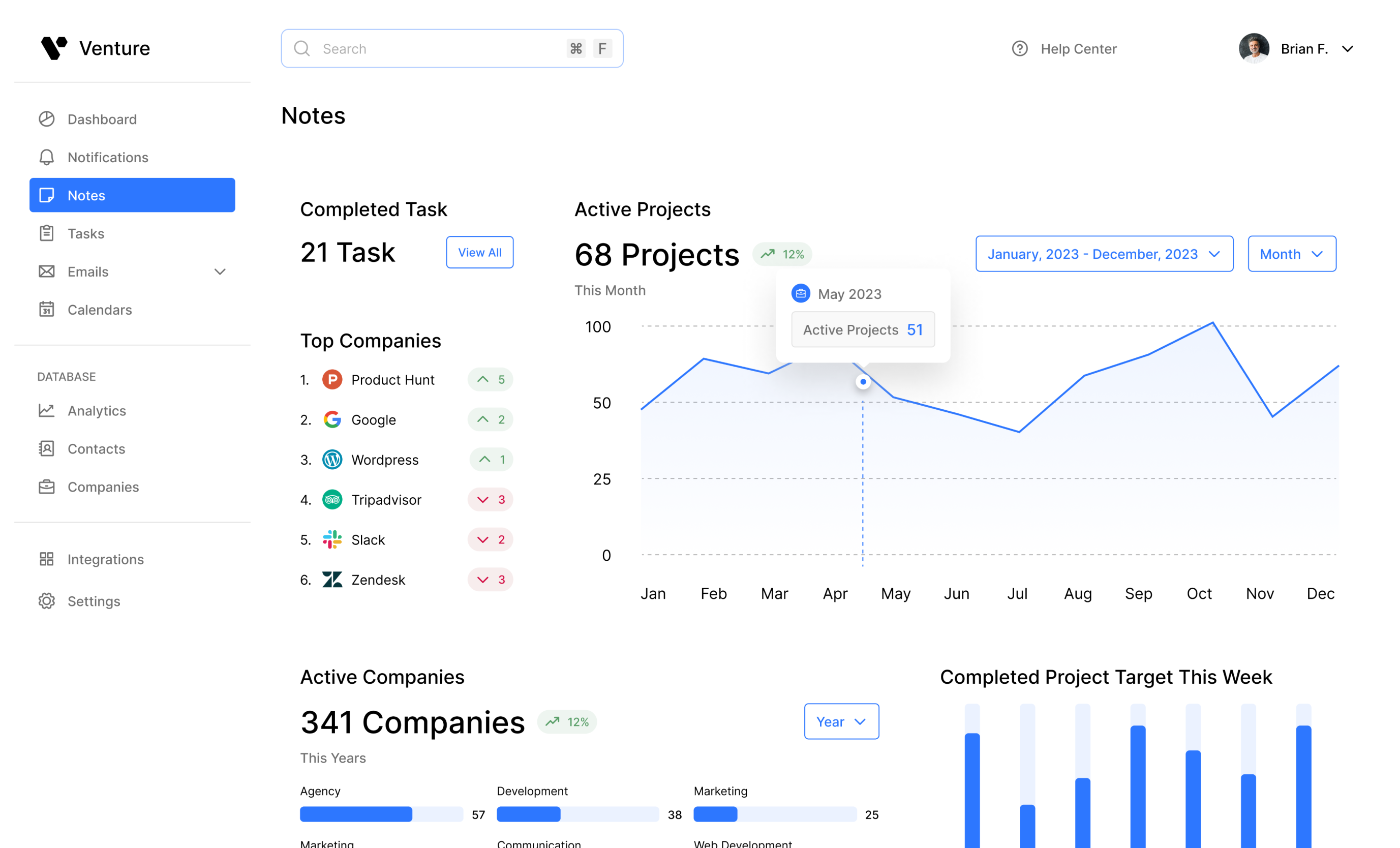Expand the Emails submenu chevron
1400x848 pixels.
220,271
